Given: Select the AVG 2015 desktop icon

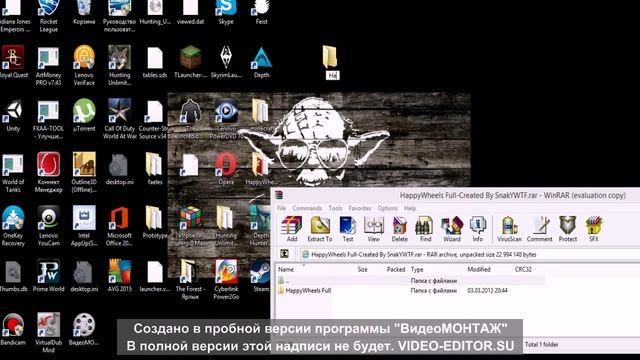Looking at the screenshot, I should (120, 276).
